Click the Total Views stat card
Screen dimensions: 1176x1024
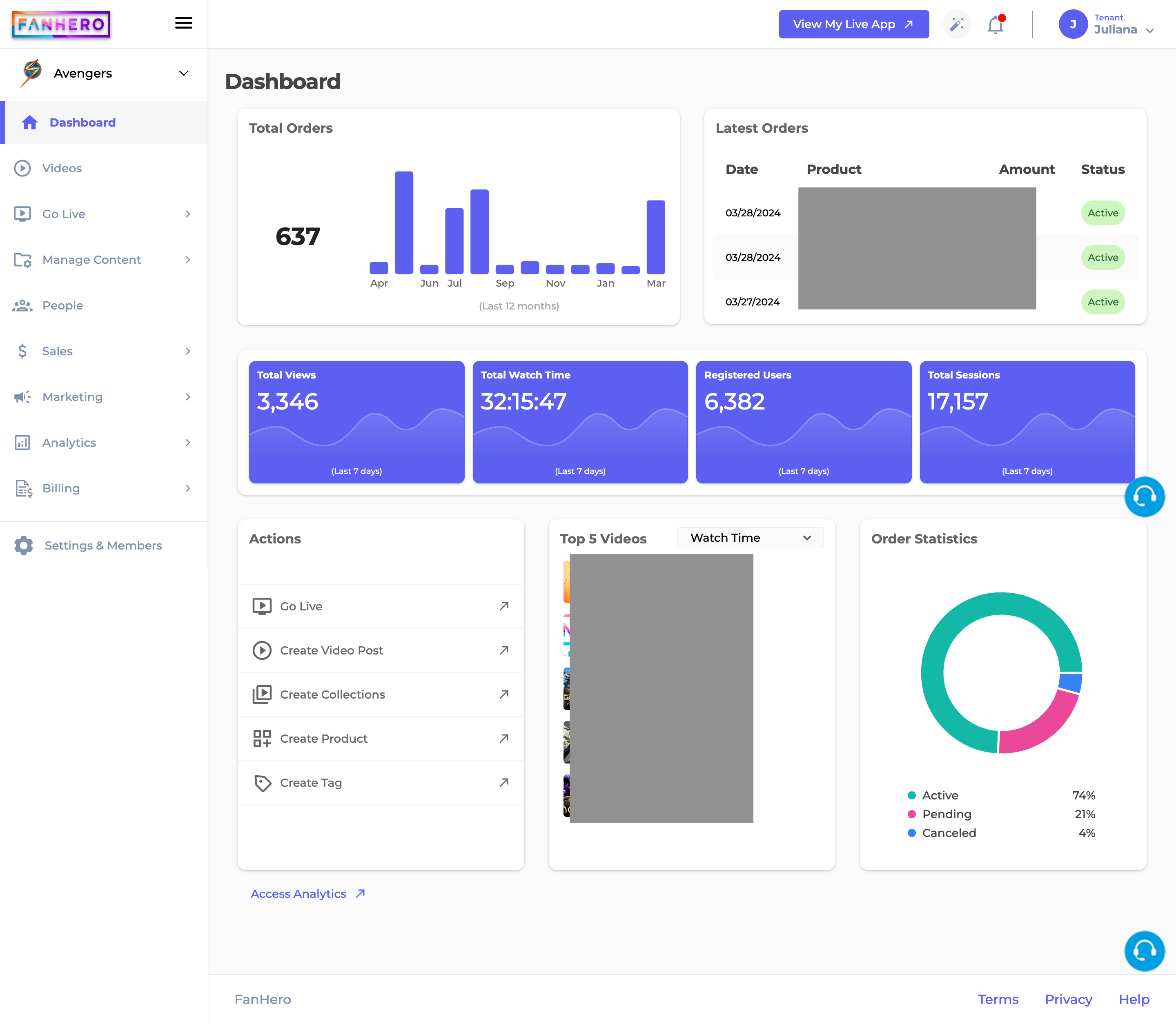click(x=356, y=422)
